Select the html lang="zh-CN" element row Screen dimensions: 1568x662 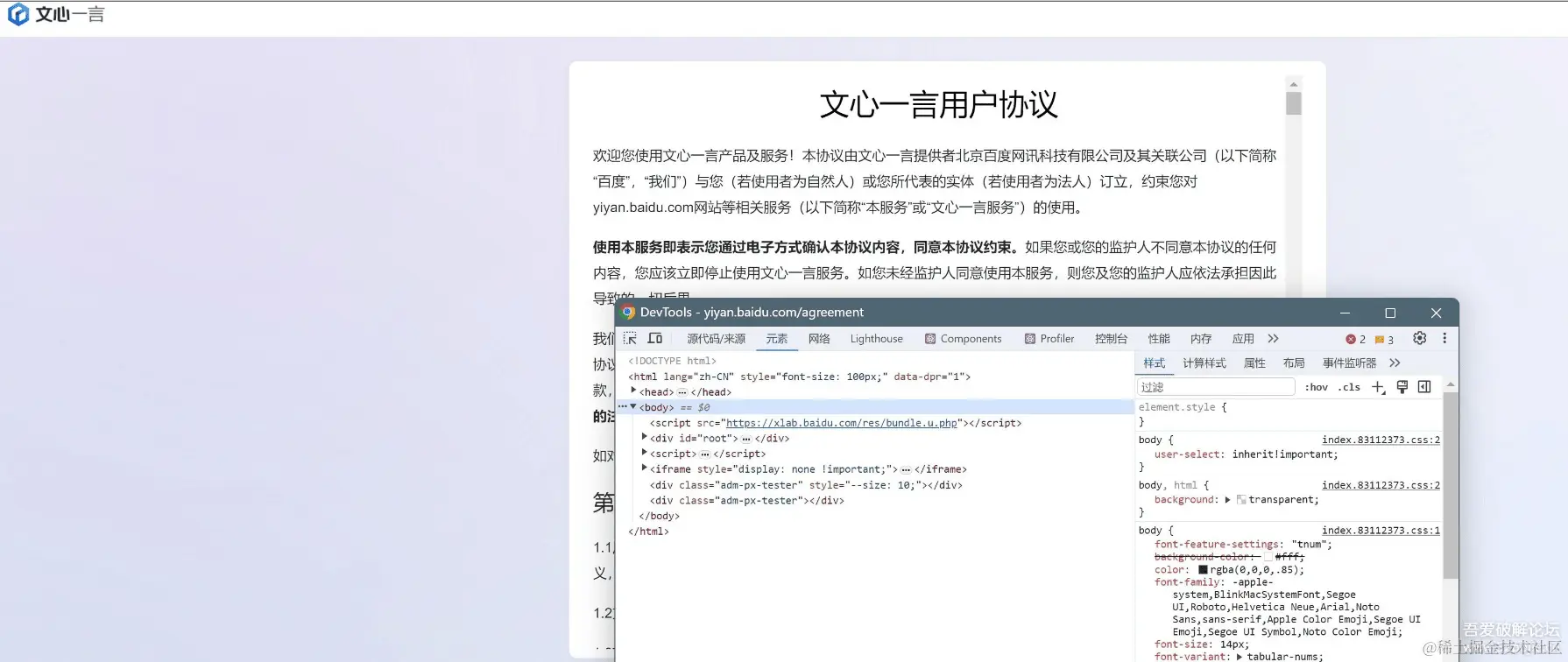799,377
